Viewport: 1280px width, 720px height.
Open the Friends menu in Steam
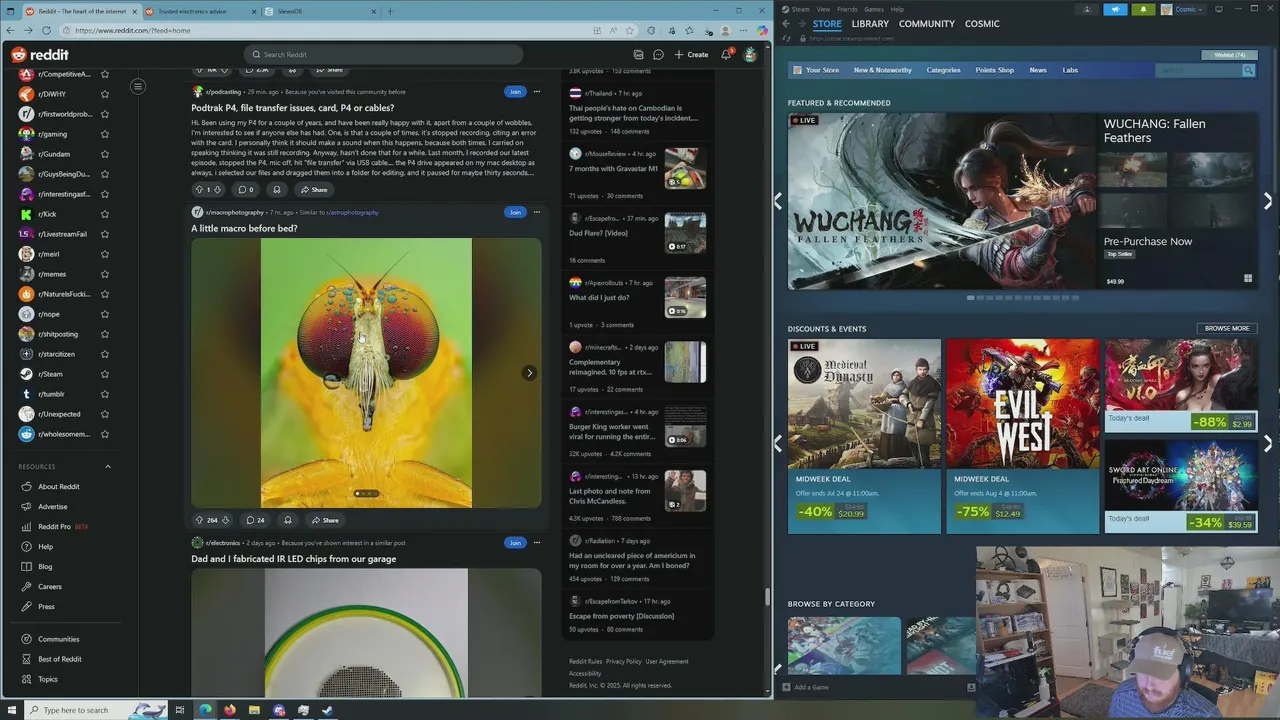pyautogui.click(x=847, y=9)
